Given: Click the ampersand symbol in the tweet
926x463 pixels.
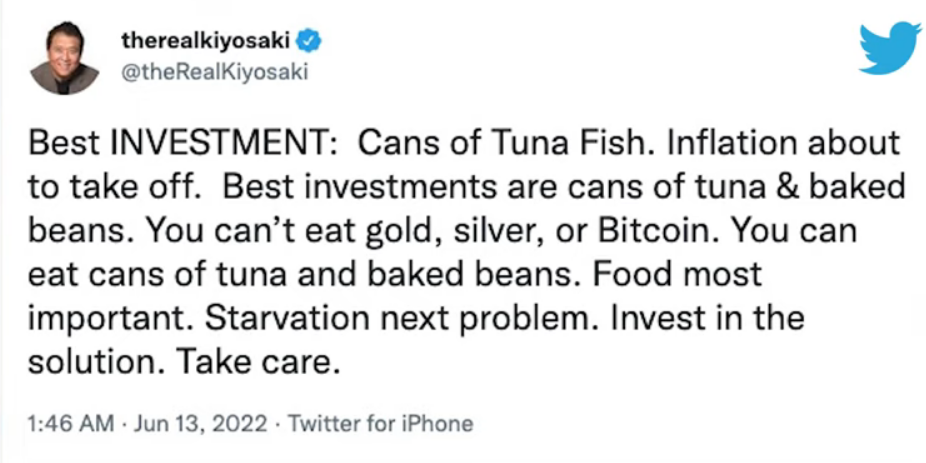Looking at the screenshot, I should pyautogui.click(x=795, y=187).
